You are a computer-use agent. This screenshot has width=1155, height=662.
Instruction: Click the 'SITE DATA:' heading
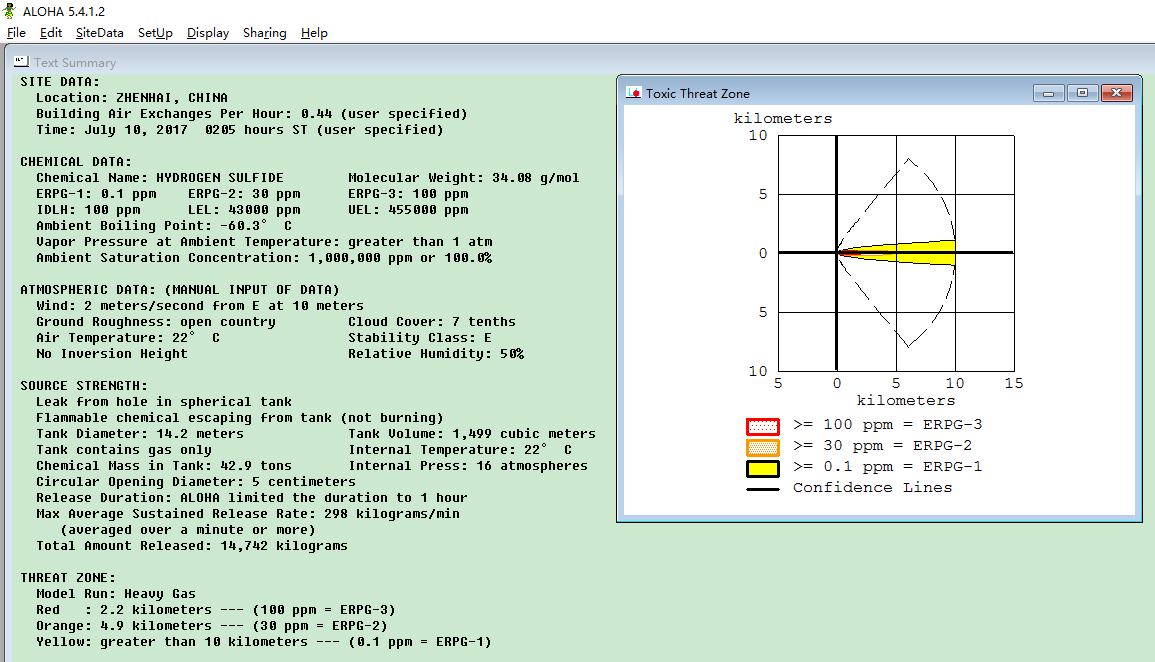(60, 82)
